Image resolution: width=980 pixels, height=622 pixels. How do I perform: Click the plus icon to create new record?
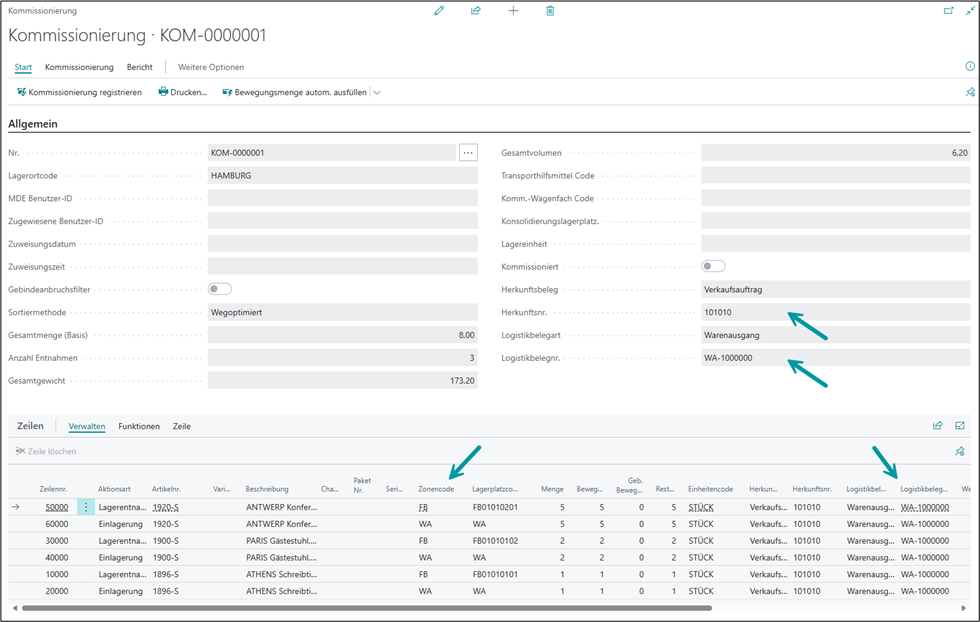513,11
